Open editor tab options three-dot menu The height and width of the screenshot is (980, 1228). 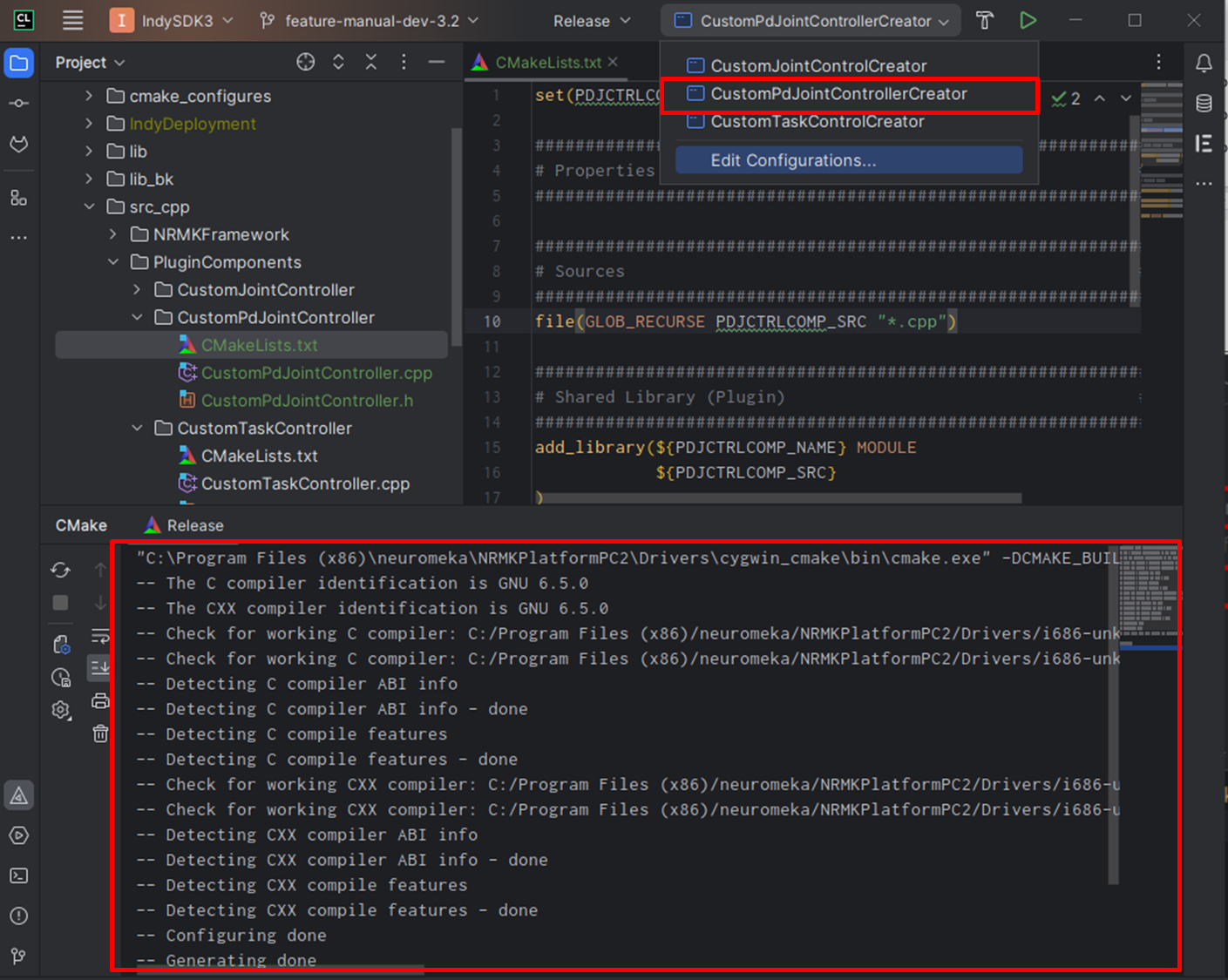1158,62
